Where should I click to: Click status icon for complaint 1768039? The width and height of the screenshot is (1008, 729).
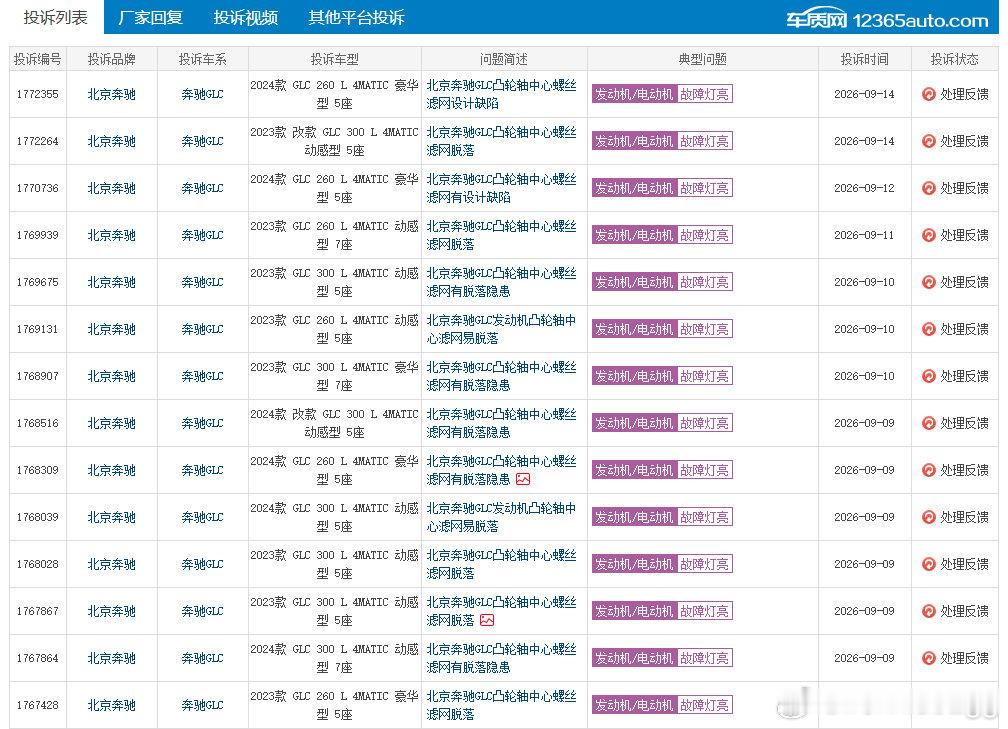(x=928, y=517)
